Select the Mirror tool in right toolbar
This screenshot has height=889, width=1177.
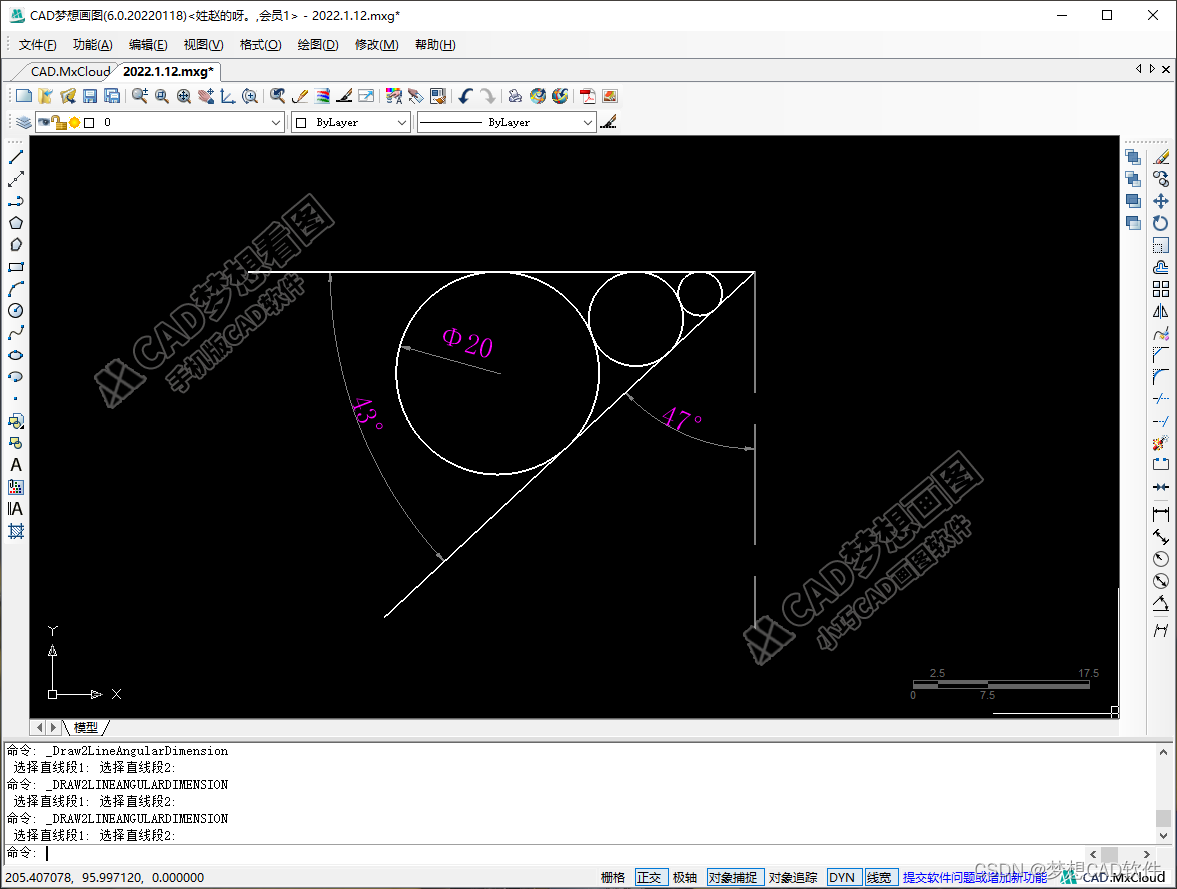[x=1160, y=311]
